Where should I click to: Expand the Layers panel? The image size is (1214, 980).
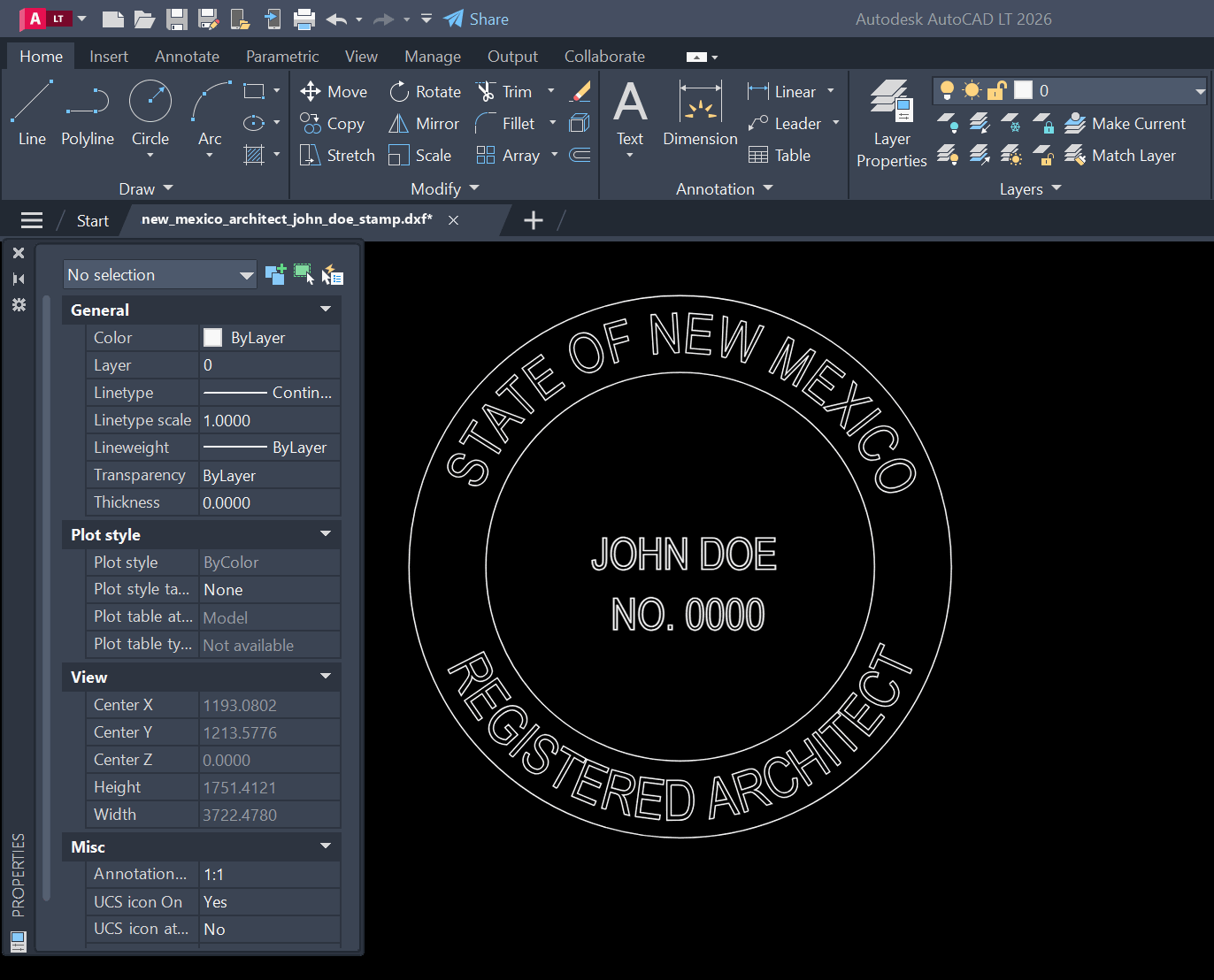tap(1030, 188)
